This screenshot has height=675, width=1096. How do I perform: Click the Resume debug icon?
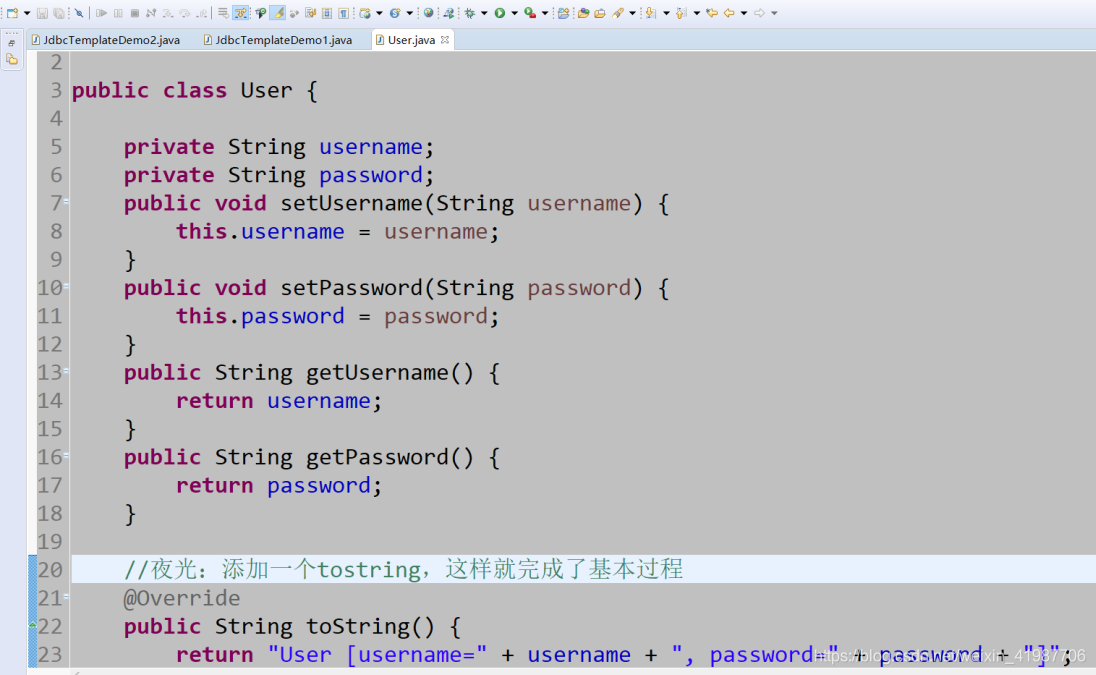pyautogui.click(x=101, y=13)
